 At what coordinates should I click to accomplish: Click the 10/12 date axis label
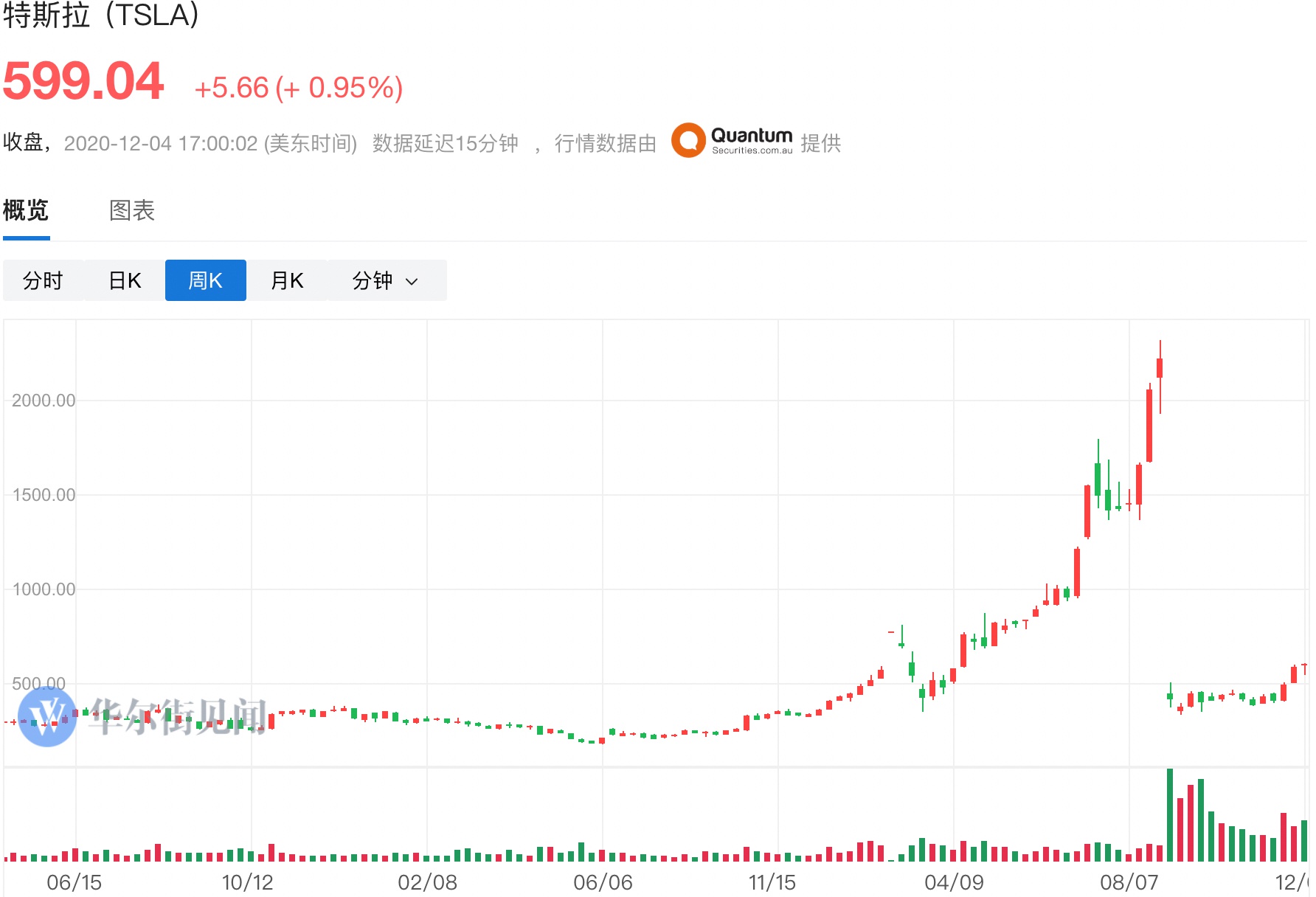pos(248,882)
